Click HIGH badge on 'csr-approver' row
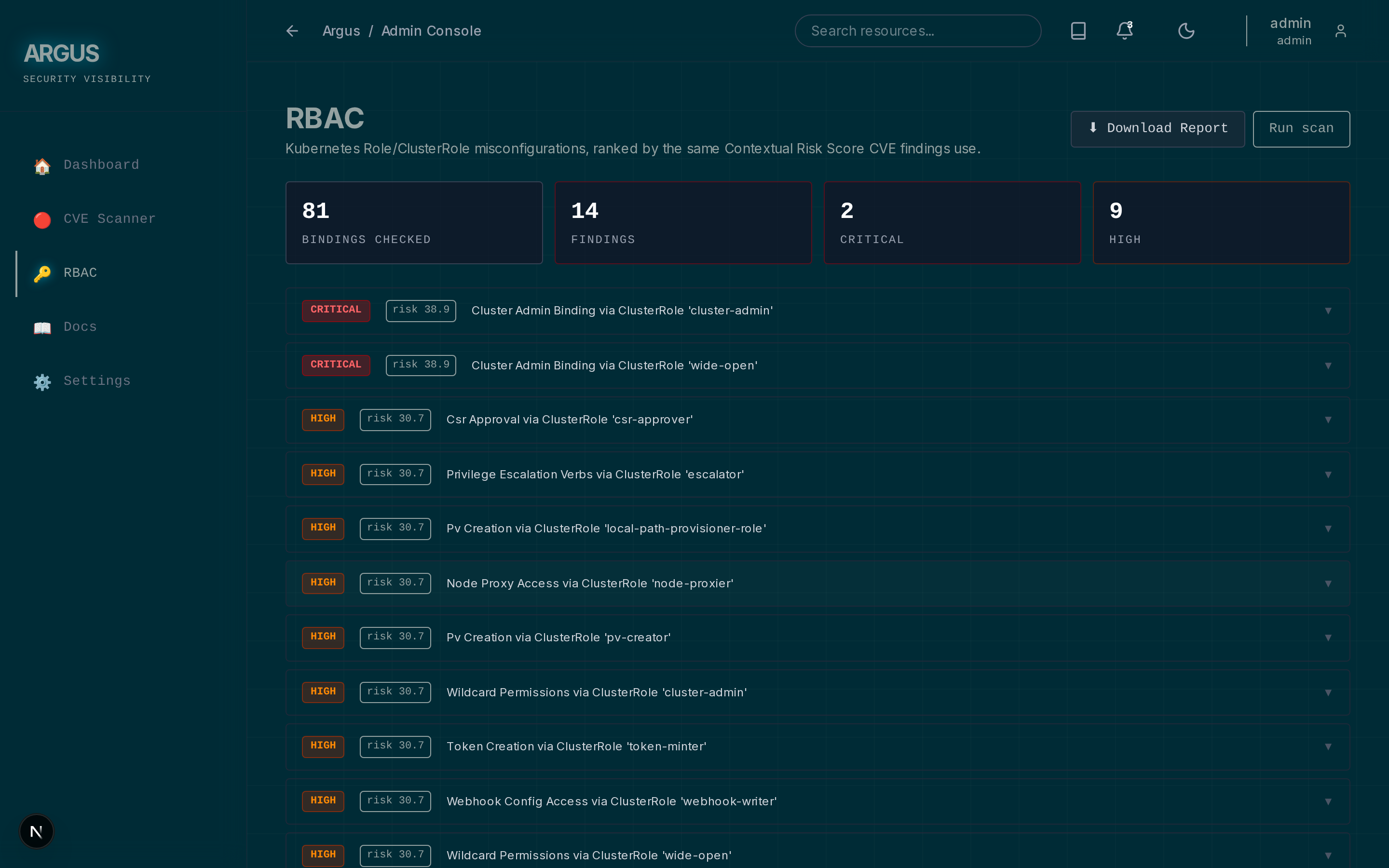 [x=323, y=420]
